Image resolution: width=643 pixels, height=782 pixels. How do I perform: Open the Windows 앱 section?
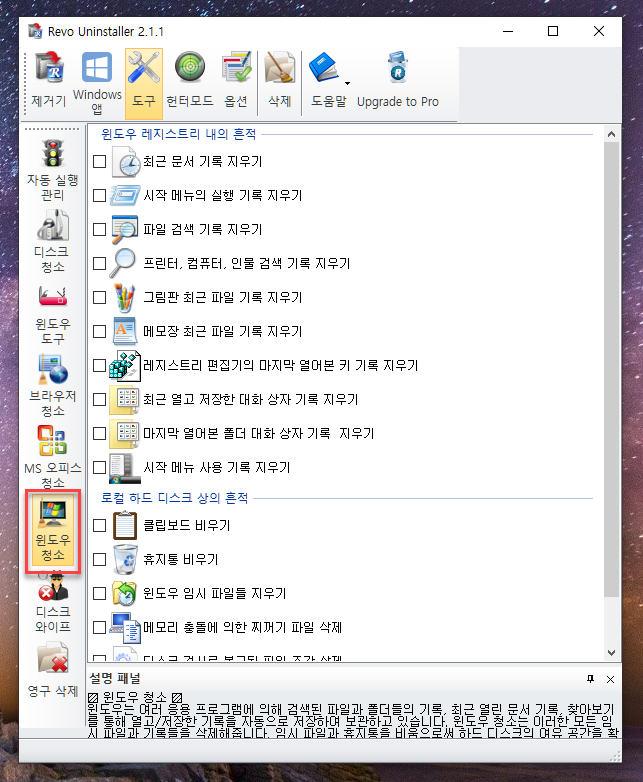[x=97, y=83]
